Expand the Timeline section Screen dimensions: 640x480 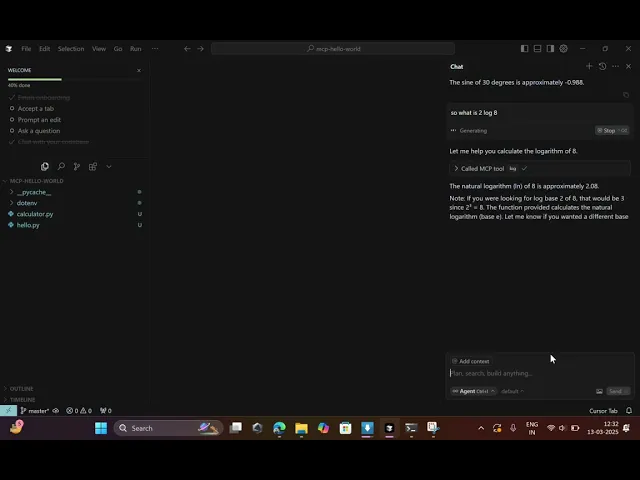tap(22, 400)
